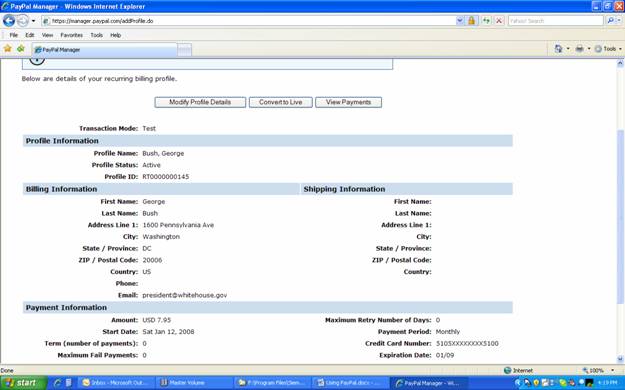Click the security padlock icon in address bar
This screenshot has height=390, width=625.
point(472,21)
